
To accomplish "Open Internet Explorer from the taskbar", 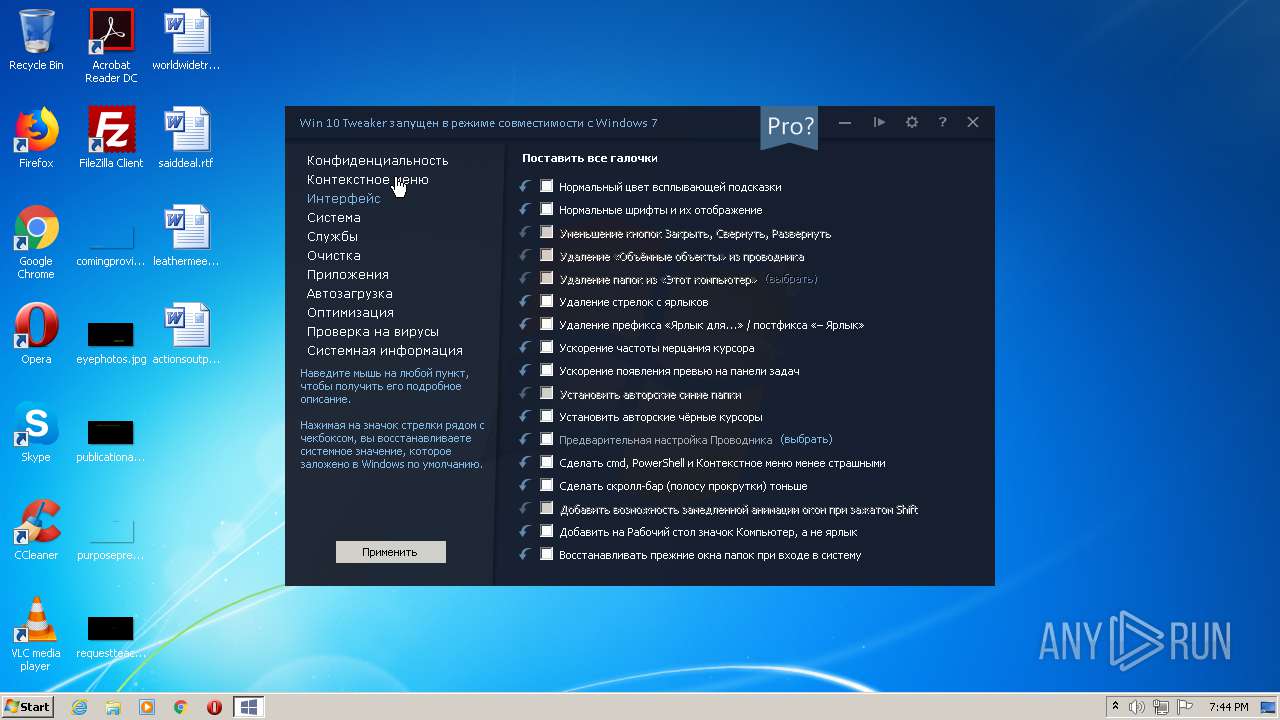I will tap(79, 707).
